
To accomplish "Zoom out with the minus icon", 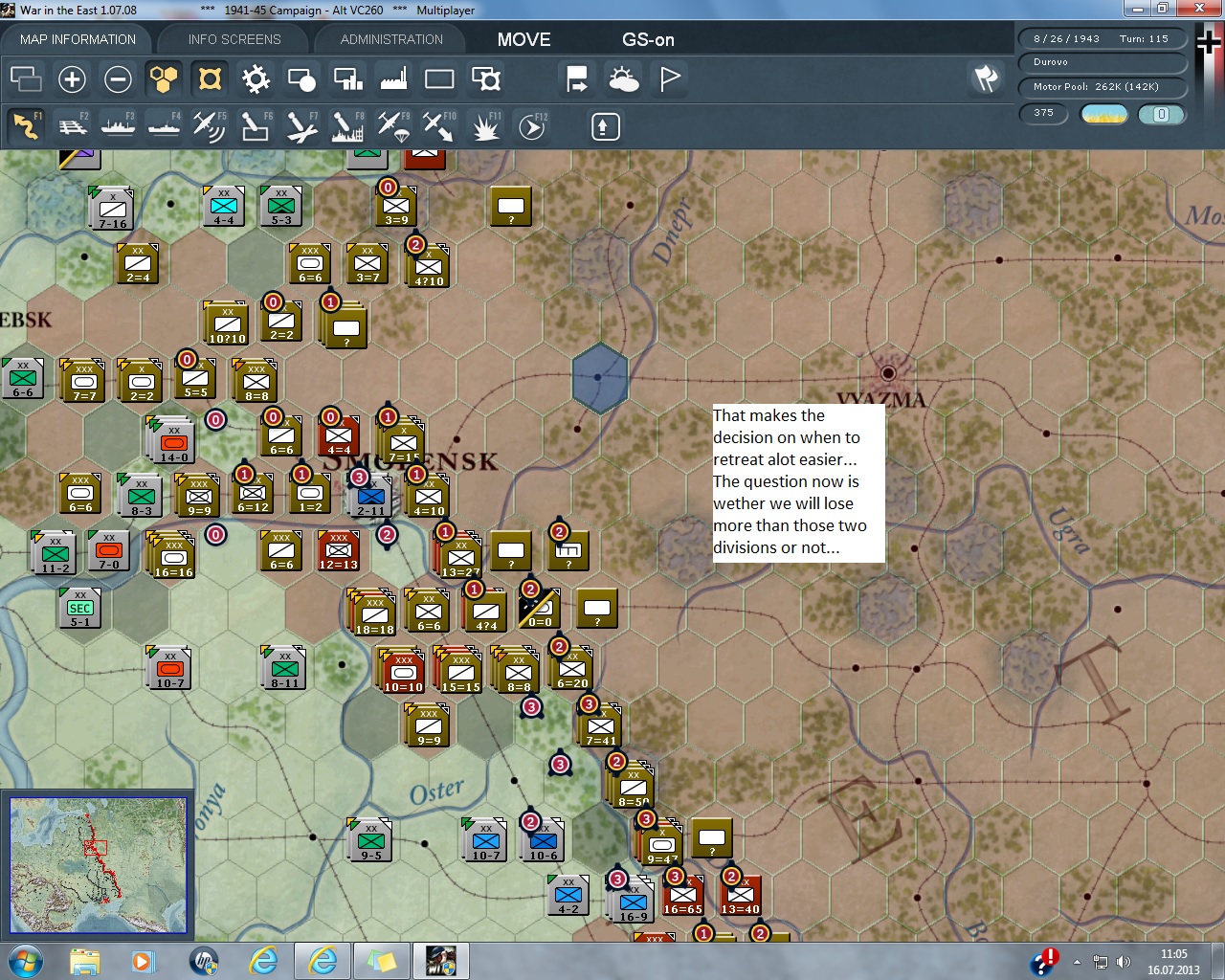I will [118, 78].
